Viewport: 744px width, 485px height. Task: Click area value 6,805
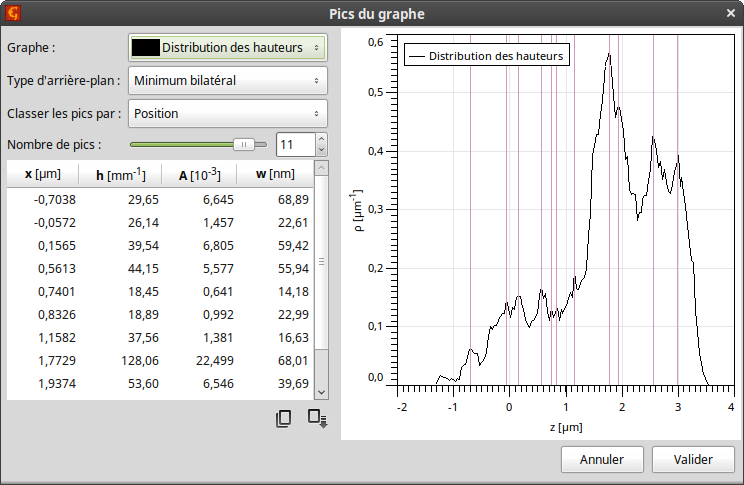click(x=218, y=246)
